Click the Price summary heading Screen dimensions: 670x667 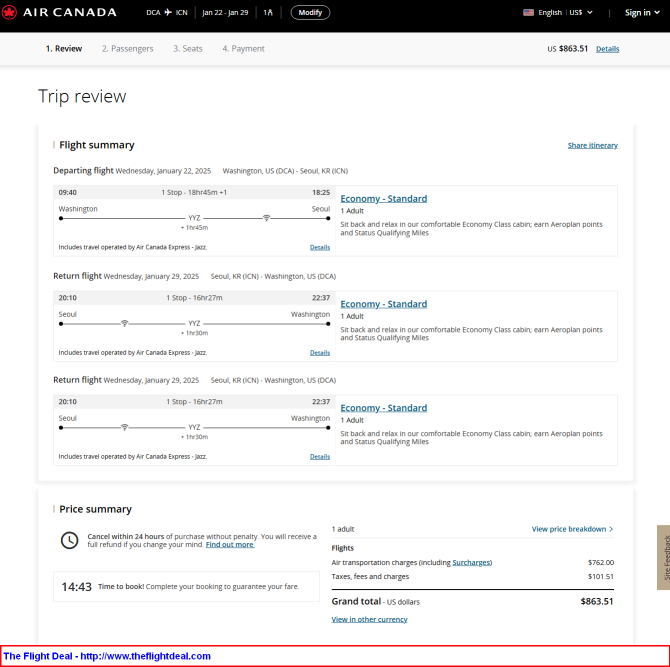point(95,509)
